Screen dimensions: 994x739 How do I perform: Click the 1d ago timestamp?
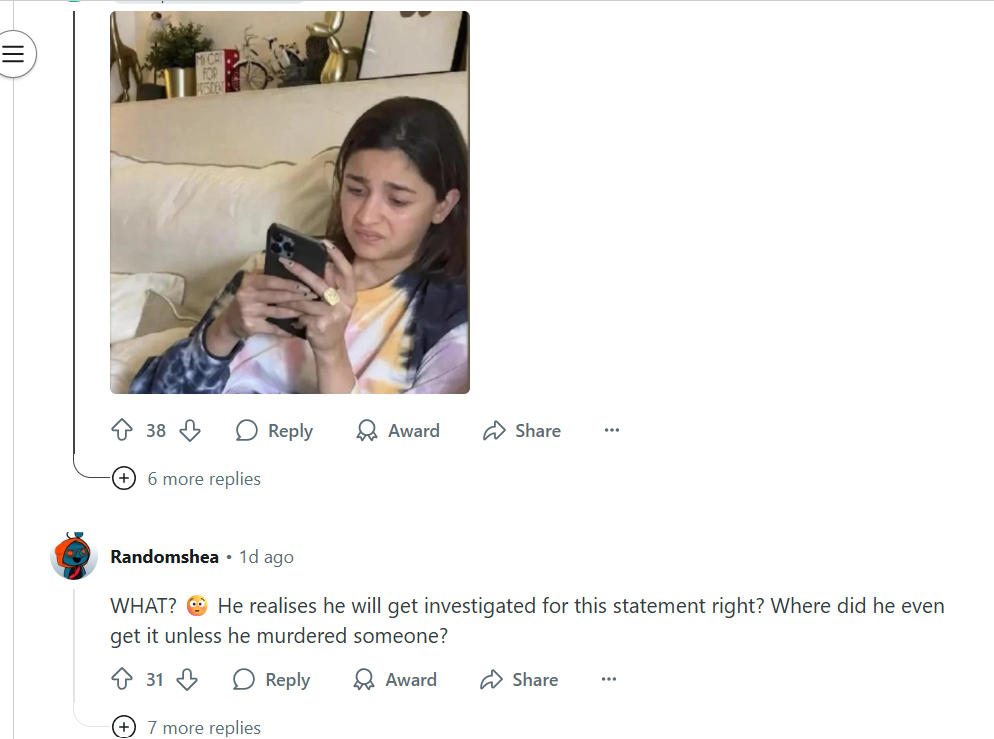pyautogui.click(x=266, y=557)
